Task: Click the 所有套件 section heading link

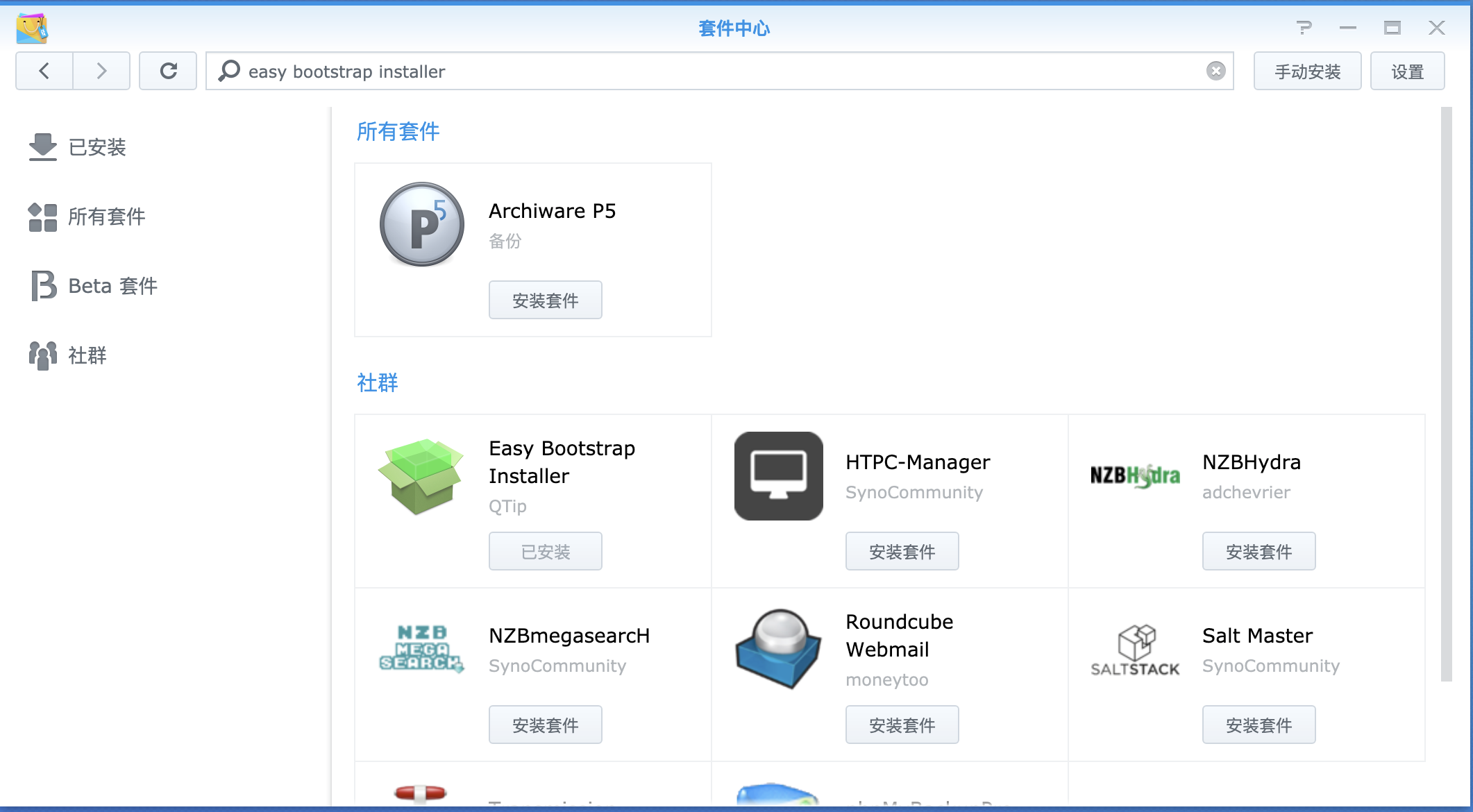Action: click(x=398, y=132)
